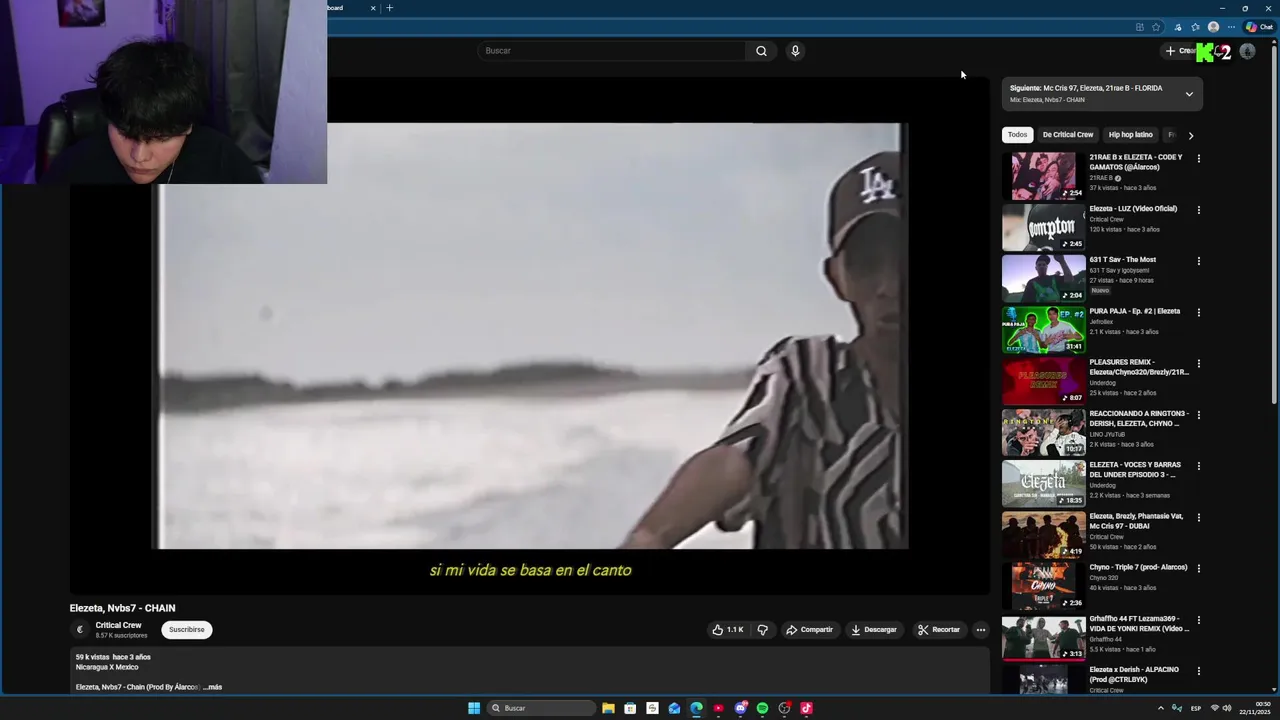Add page to favorites star in address bar
1280x720 pixels.
point(1156,27)
